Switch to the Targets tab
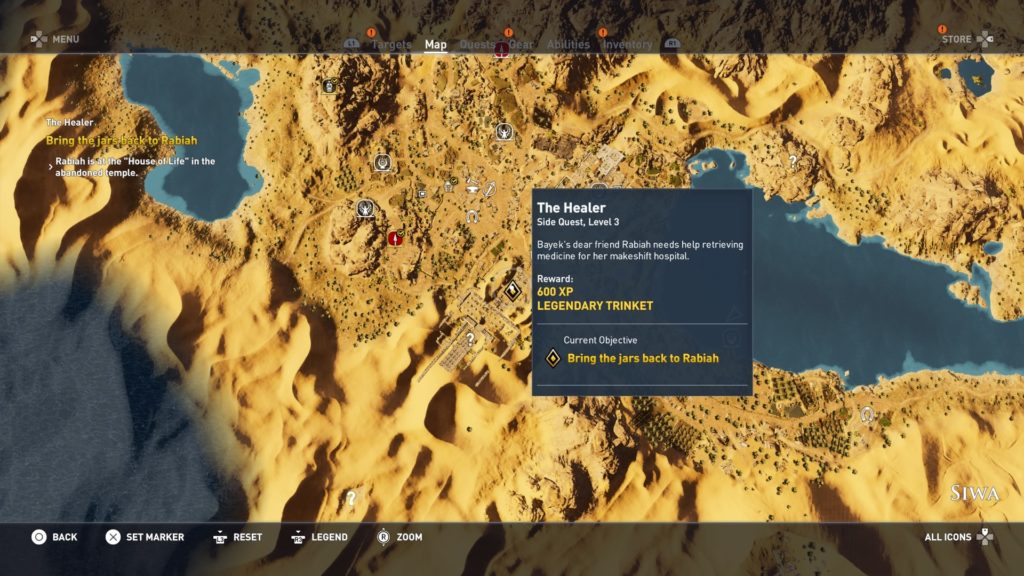1024x576 pixels. click(x=391, y=44)
